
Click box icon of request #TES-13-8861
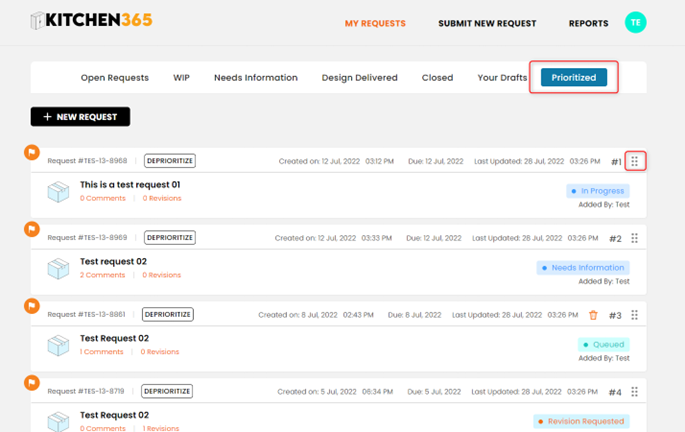pyautogui.click(x=58, y=346)
